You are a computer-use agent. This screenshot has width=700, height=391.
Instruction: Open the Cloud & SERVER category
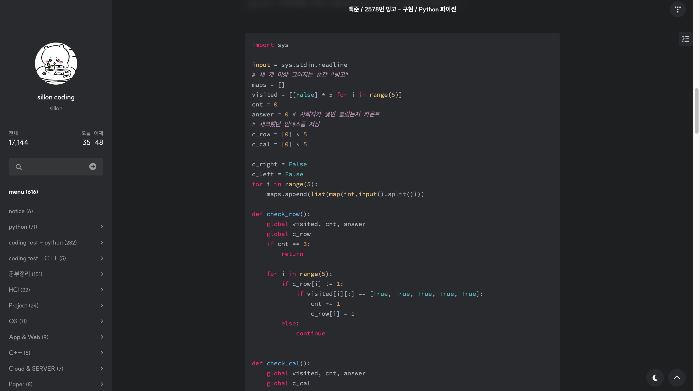pyautogui.click(x=36, y=369)
